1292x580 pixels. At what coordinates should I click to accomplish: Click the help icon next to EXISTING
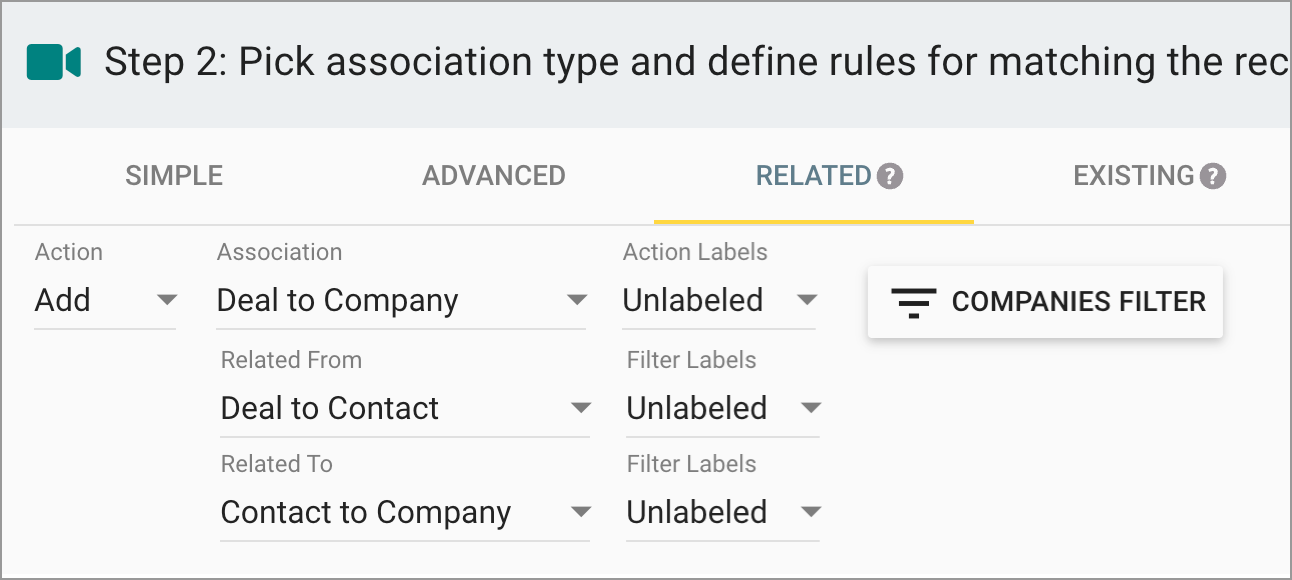coord(1213,174)
